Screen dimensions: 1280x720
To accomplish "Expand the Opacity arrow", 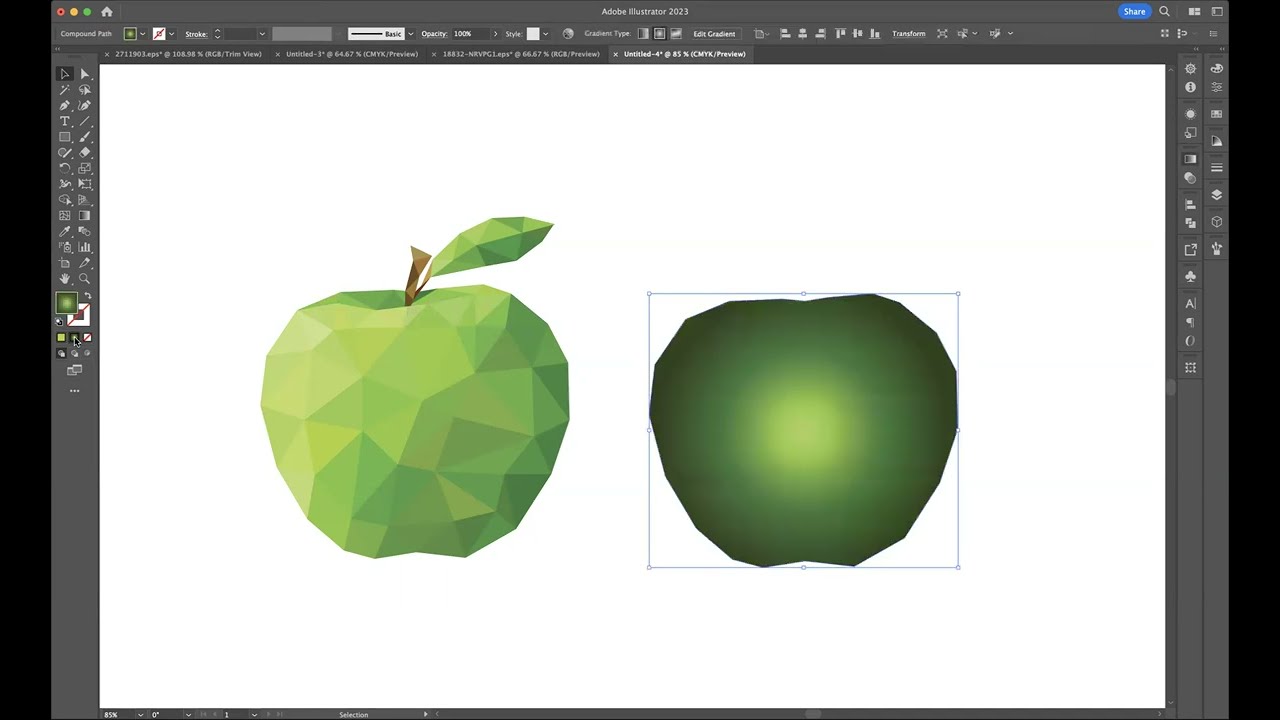I will [495, 33].
